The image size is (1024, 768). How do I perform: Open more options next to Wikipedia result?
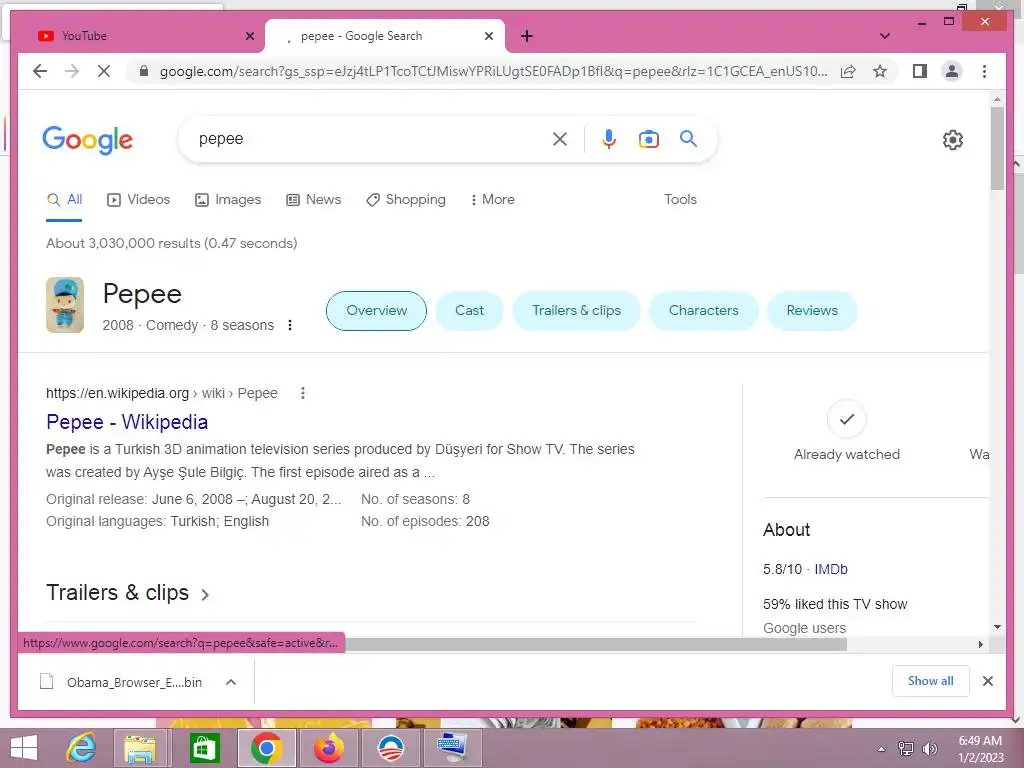click(302, 393)
